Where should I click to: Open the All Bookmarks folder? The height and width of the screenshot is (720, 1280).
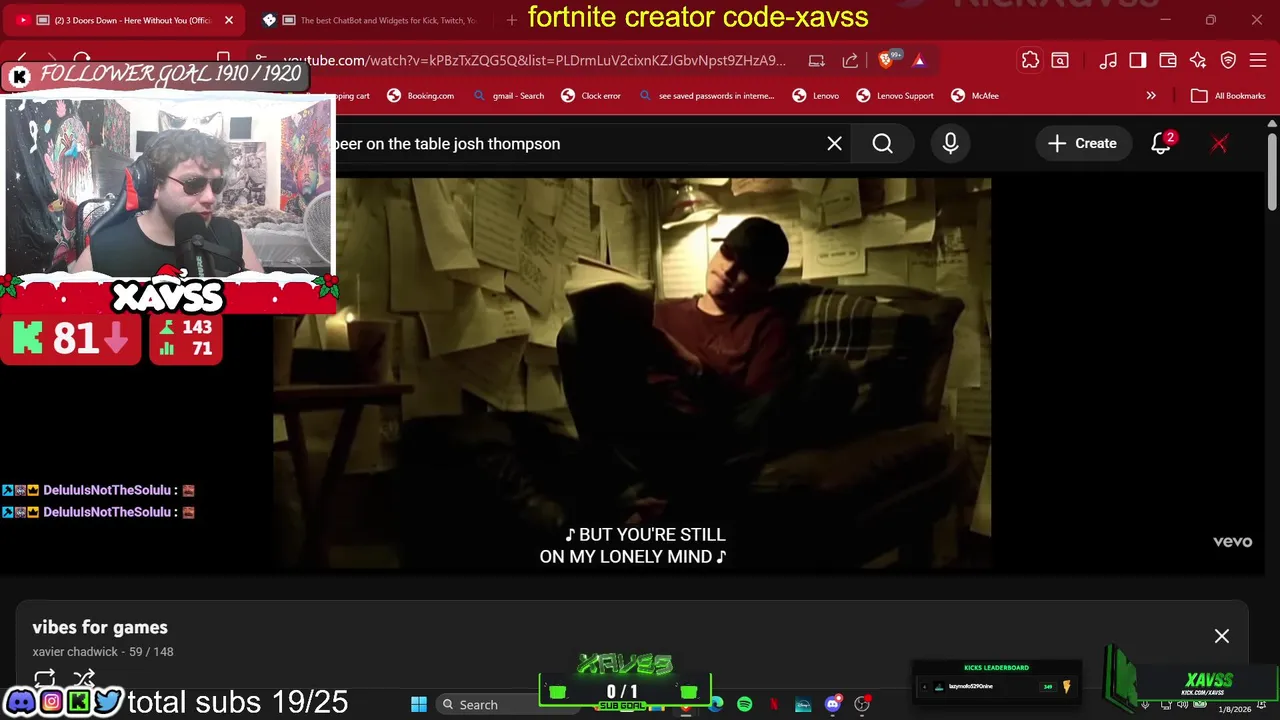coord(1229,96)
